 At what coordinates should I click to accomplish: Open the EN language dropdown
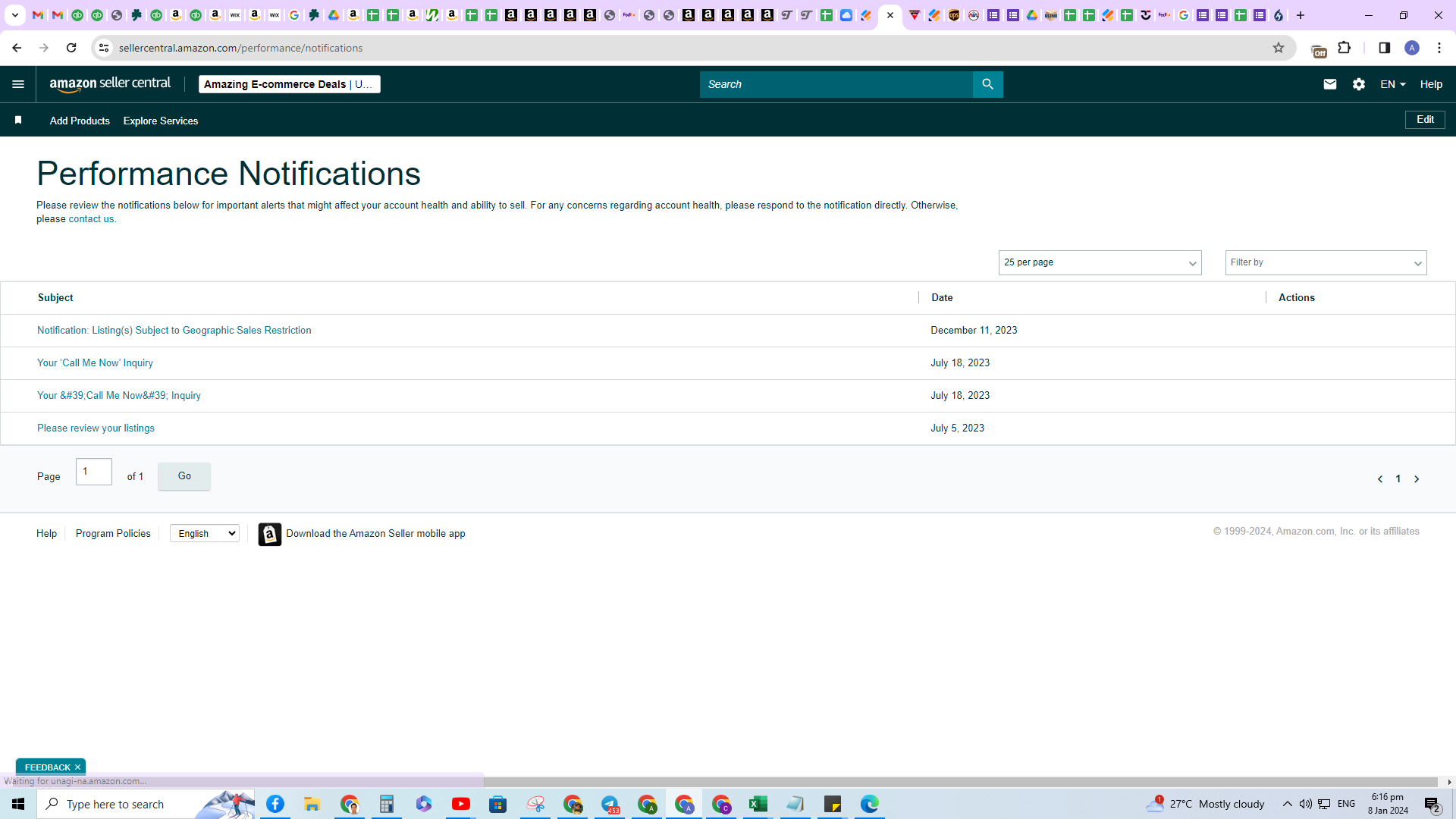tap(1393, 84)
